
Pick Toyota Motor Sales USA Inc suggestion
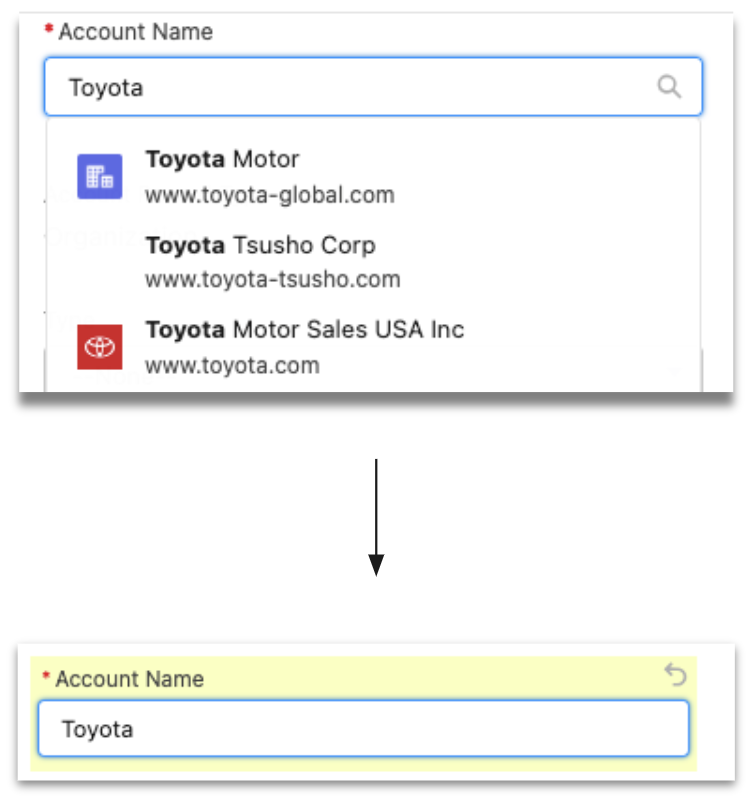pos(304,329)
